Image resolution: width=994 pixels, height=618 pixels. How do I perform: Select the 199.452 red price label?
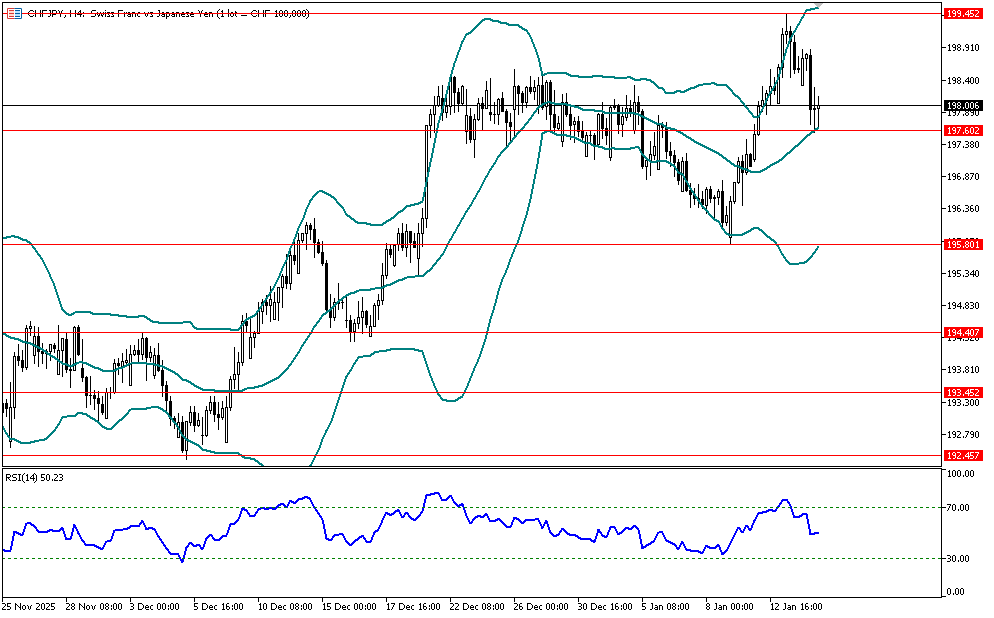[x=961, y=13]
